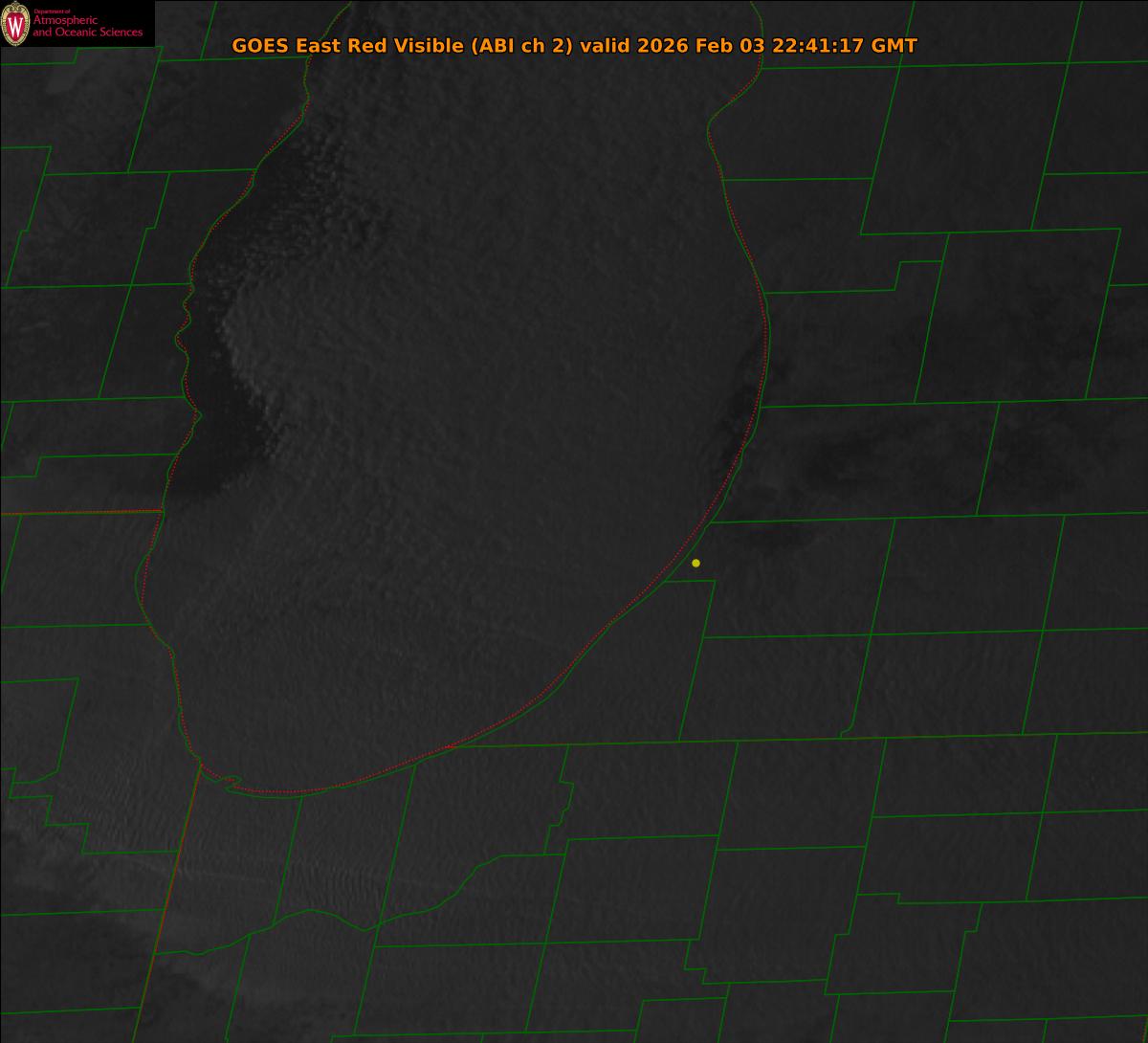
Task: Click the jagged bumps on the western shoreline
Action: click(x=184, y=325)
